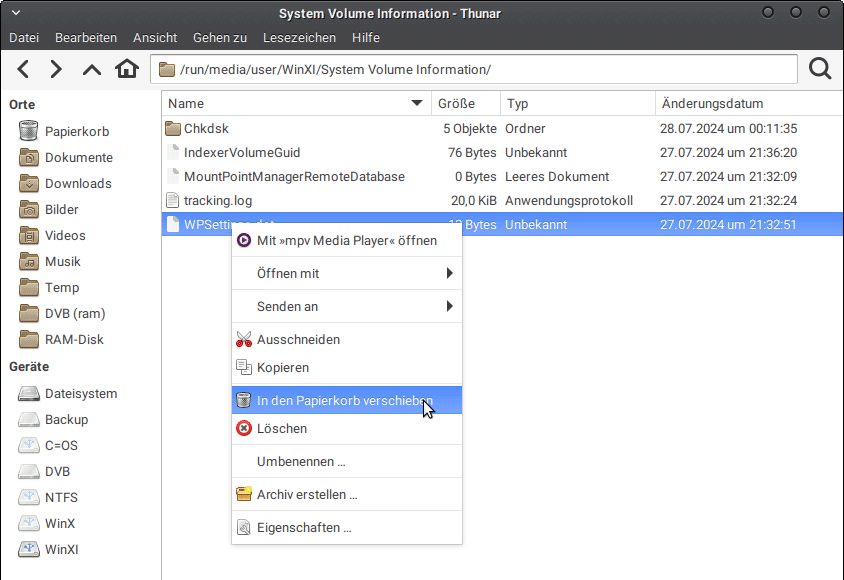The height and width of the screenshot is (580, 844).
Task: Open Temp folder in the sidebar
Action: [49, 287]
